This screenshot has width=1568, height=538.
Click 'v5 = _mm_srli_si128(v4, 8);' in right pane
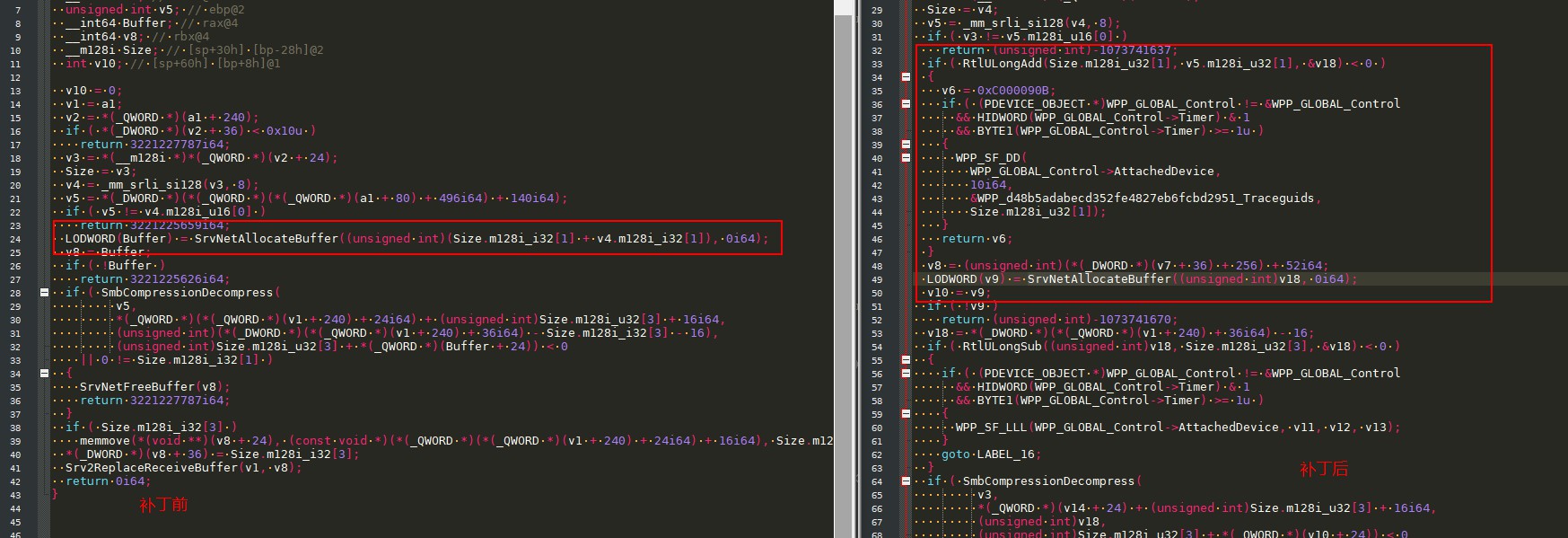tap(1023, 22)
